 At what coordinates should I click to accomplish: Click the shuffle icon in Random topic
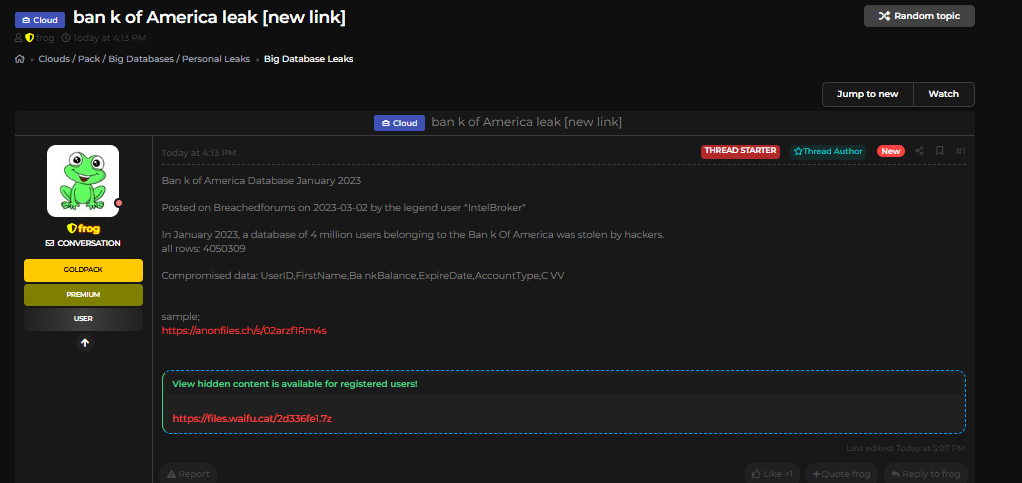pyautogui.click(x=883, y=16)
